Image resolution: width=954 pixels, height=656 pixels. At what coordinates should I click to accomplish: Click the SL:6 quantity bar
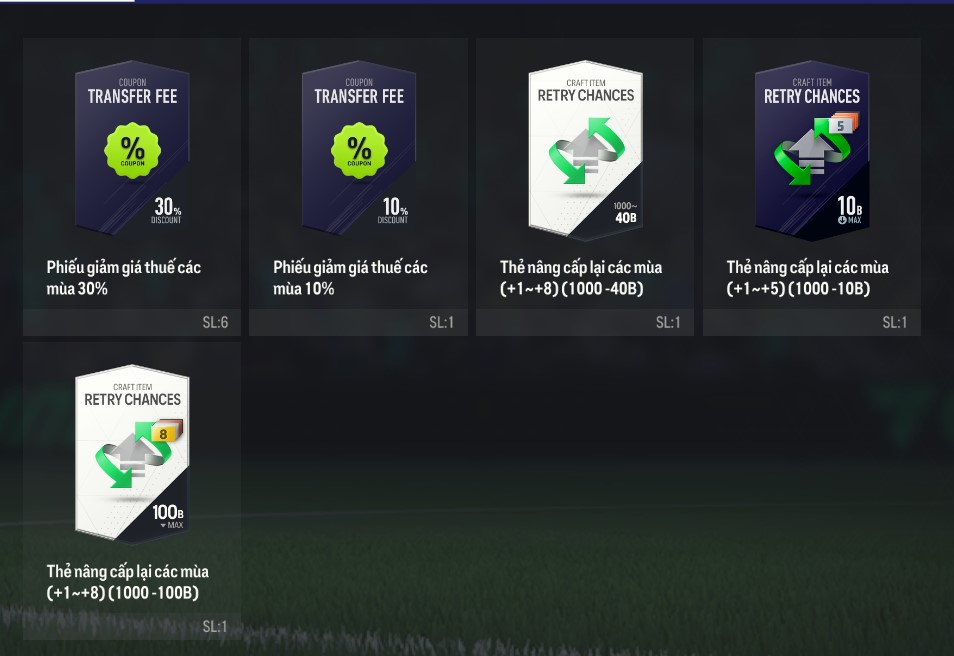click(x=132, y=322)
